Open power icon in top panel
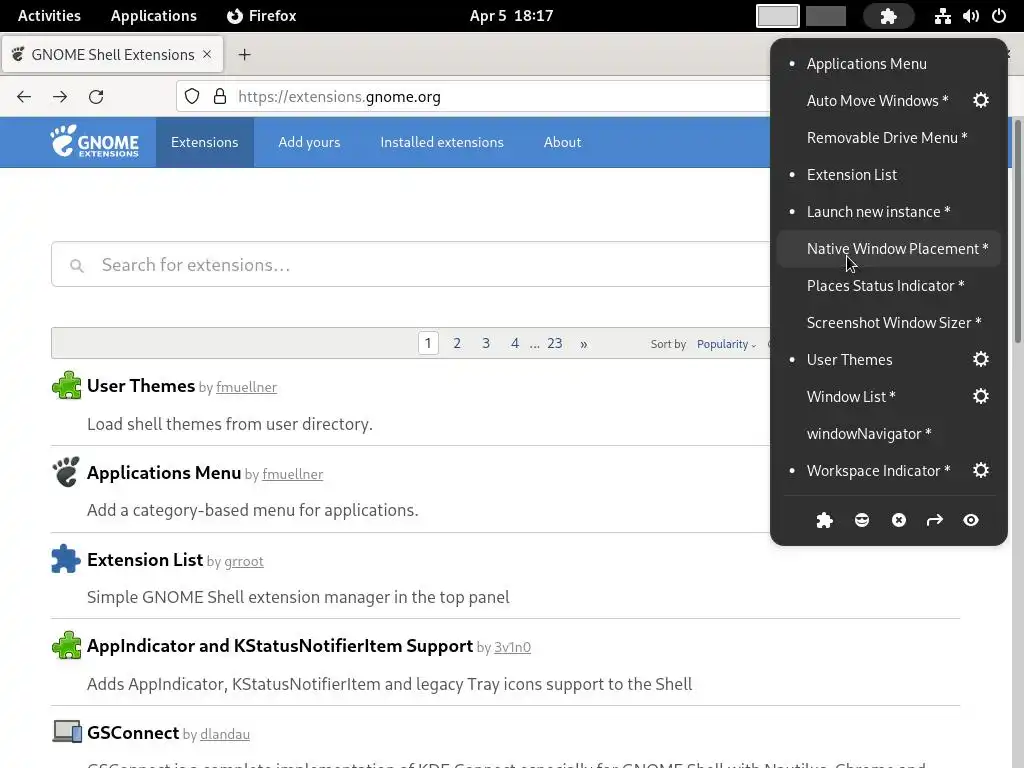The image size is (1024, 768). click(999, 16)
